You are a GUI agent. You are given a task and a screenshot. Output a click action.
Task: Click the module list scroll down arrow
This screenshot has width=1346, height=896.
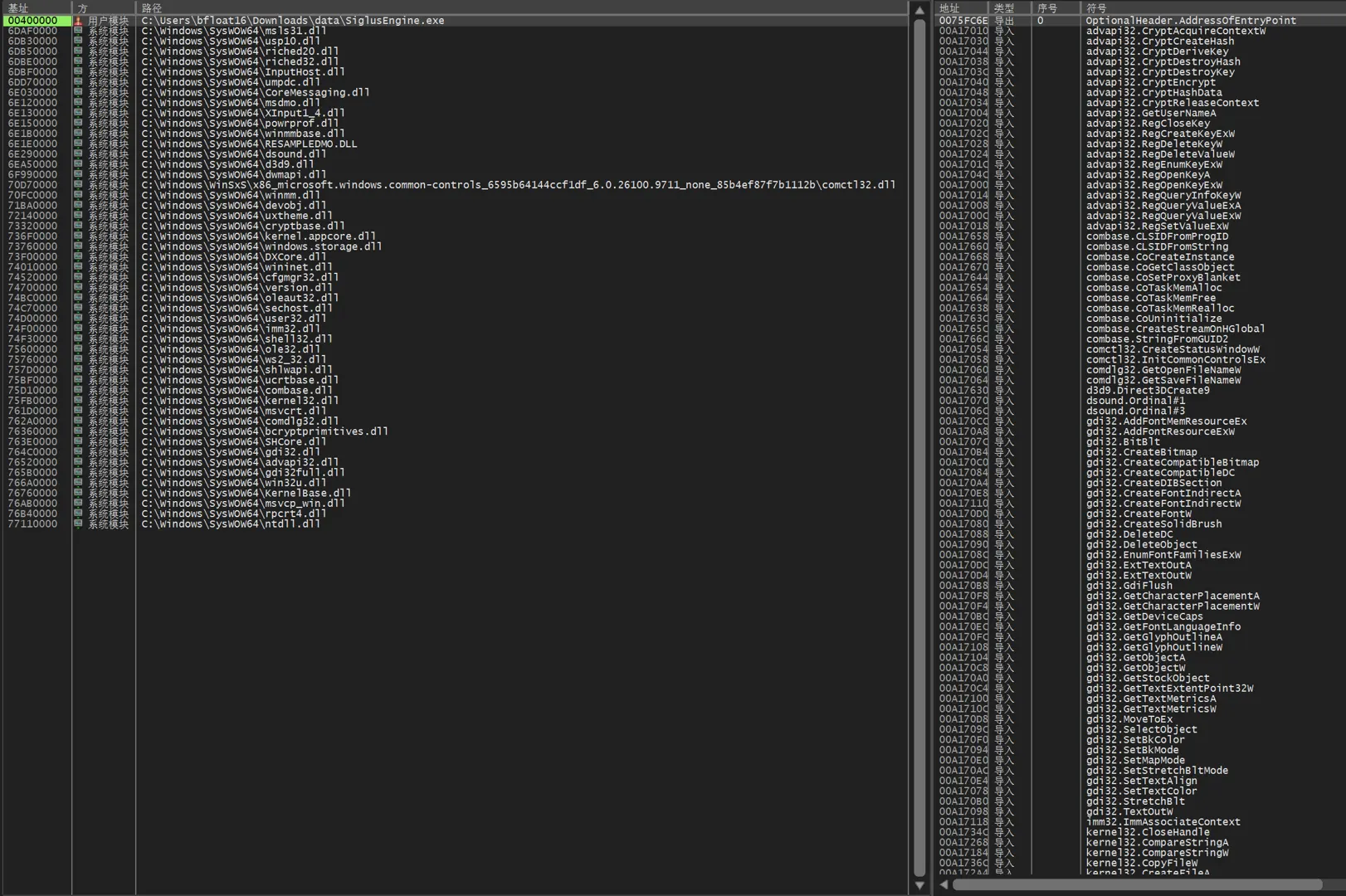tap(919, 885)
